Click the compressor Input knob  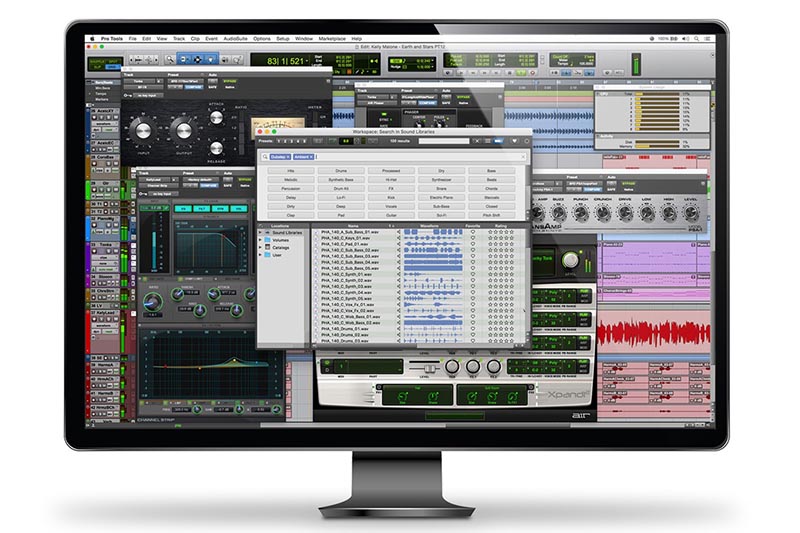[x=143, y=130]
